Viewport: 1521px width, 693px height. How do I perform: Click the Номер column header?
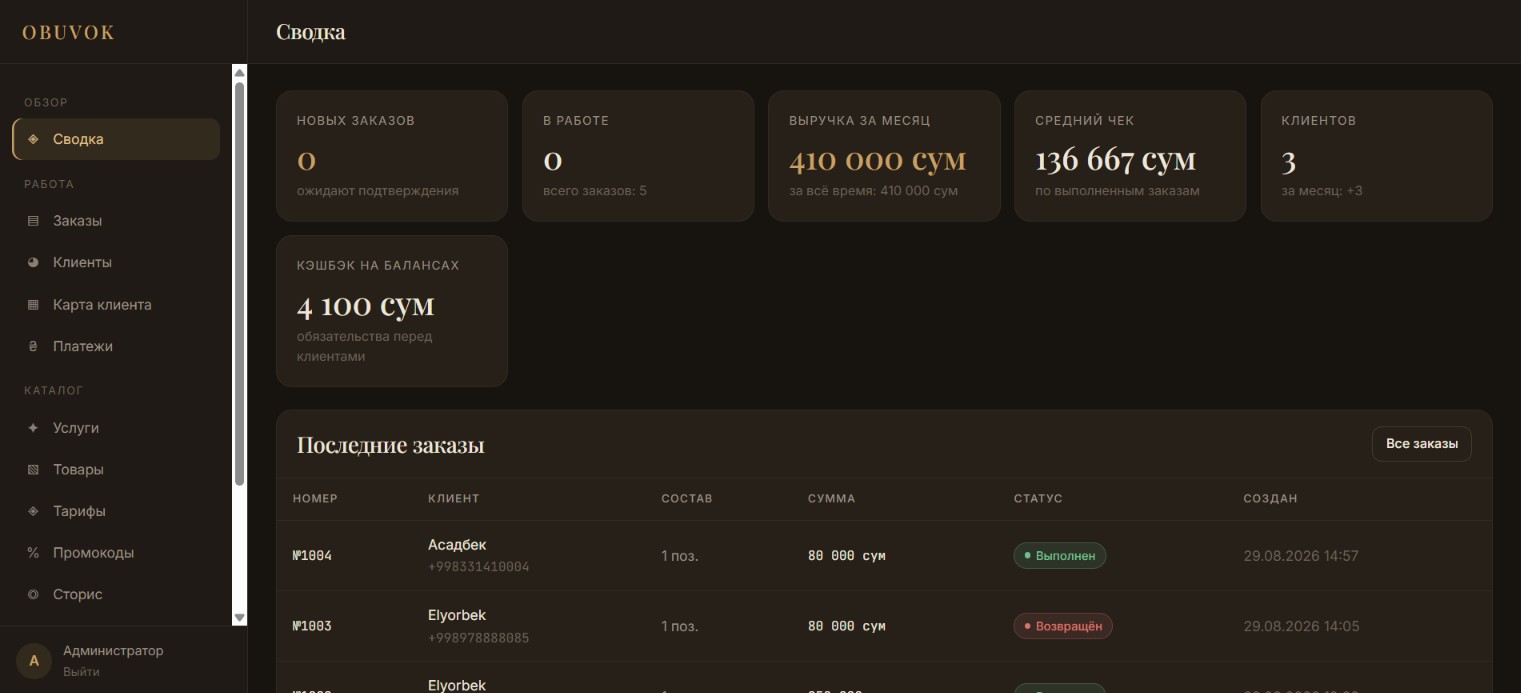[315, 498]
